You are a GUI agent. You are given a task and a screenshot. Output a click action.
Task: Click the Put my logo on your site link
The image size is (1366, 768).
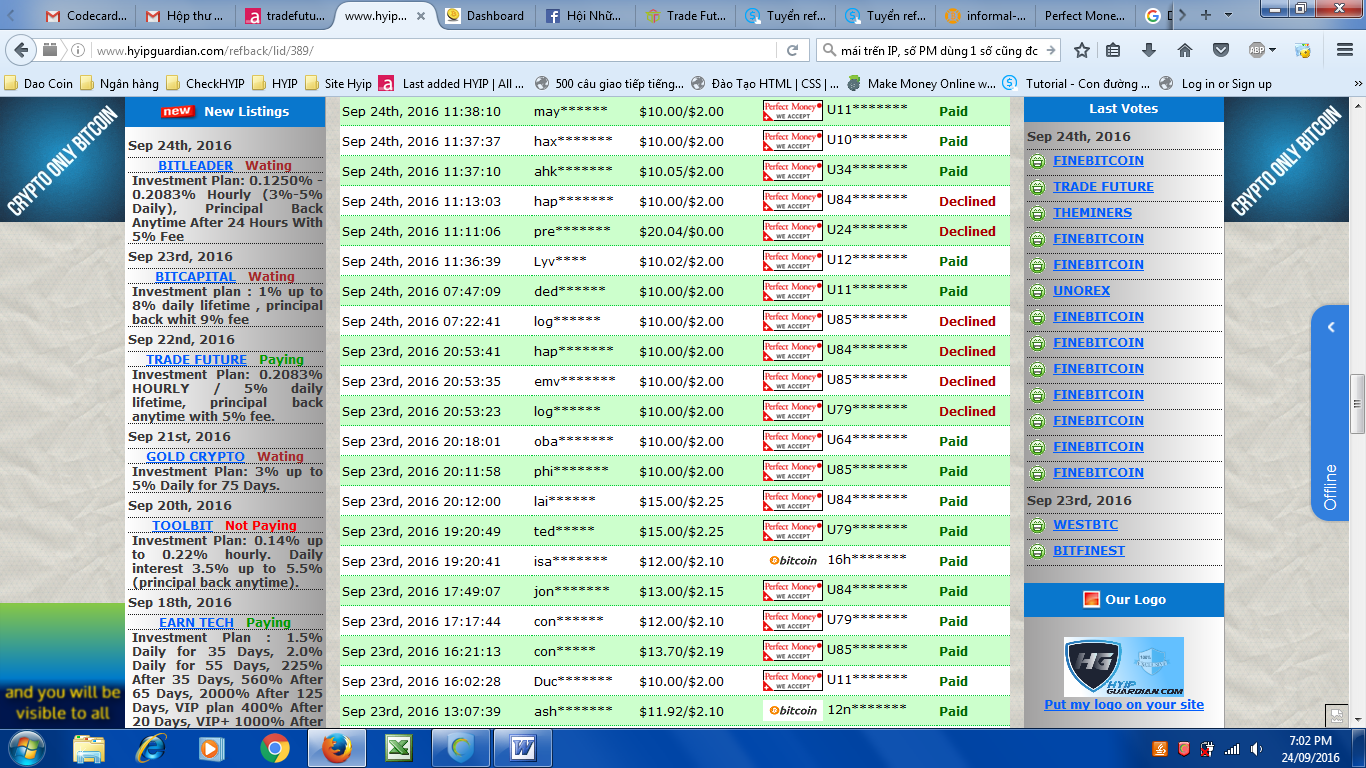click(x=1124, y=705)
